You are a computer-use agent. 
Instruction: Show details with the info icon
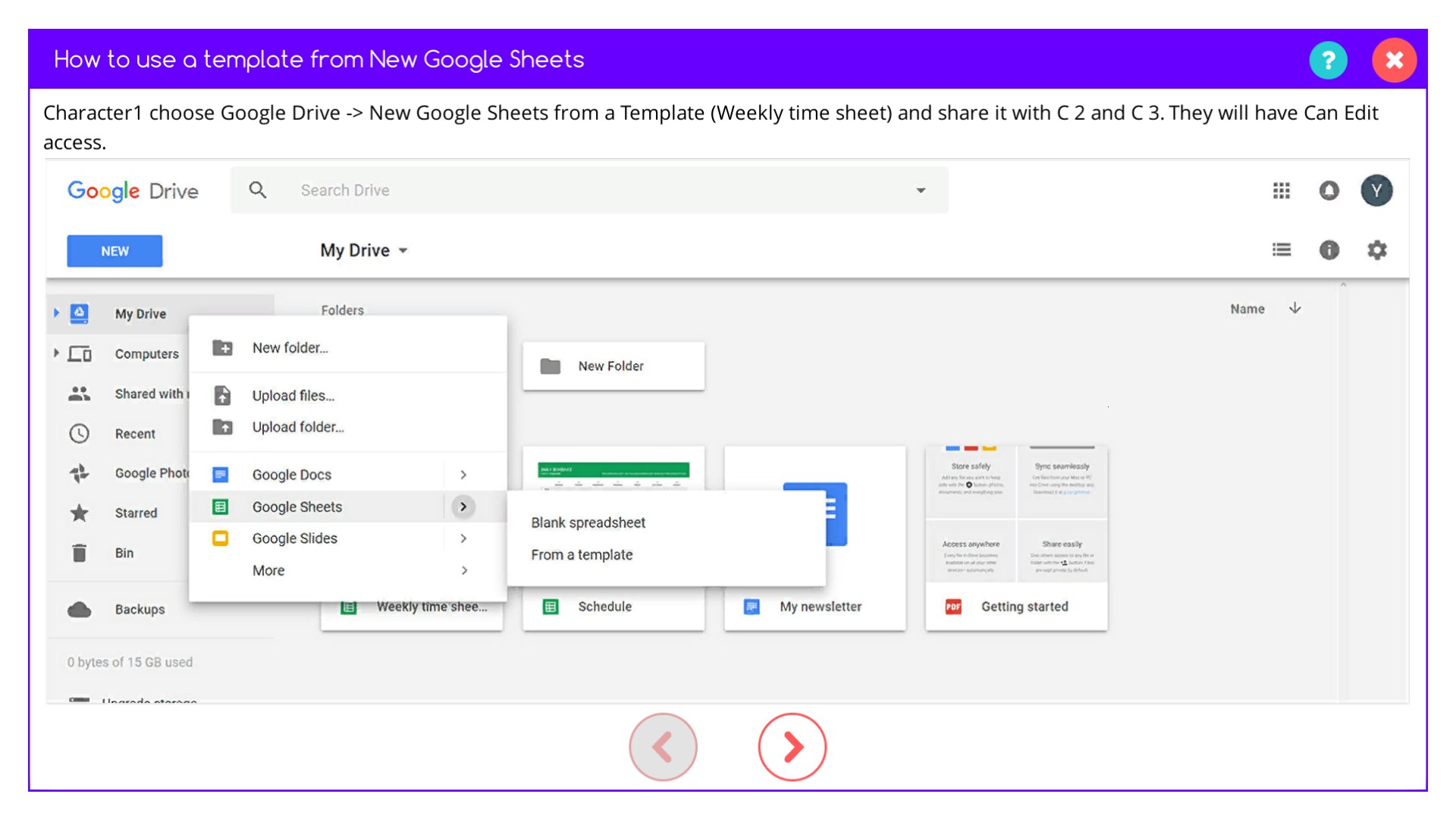pos(1329,250)
